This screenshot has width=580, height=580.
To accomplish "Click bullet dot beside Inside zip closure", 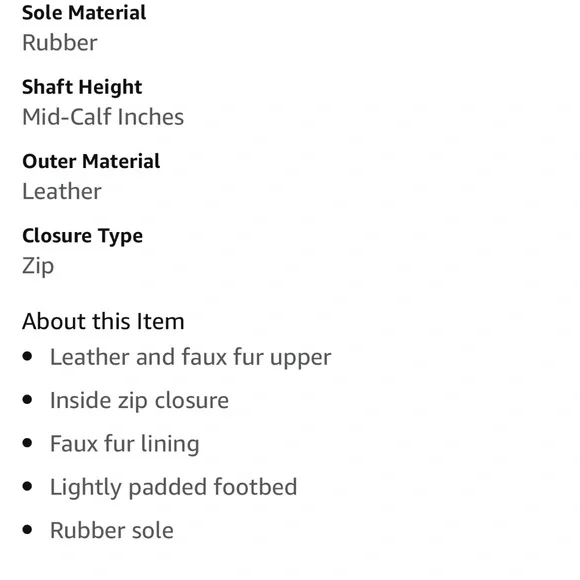I will [27, 399].
